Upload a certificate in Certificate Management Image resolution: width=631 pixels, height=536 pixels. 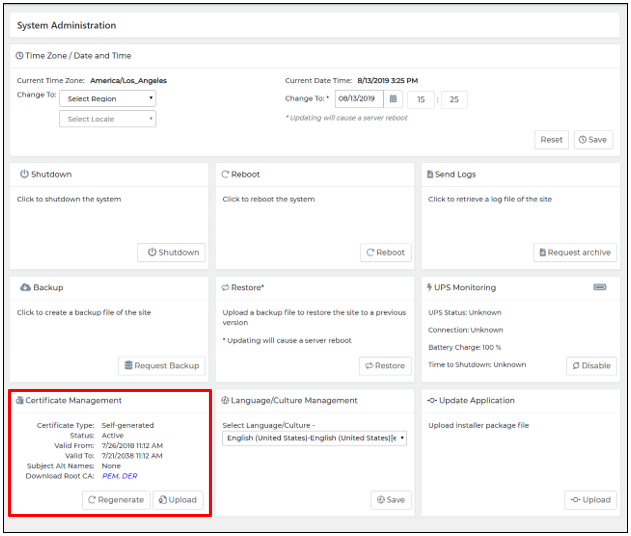(177, 499)
